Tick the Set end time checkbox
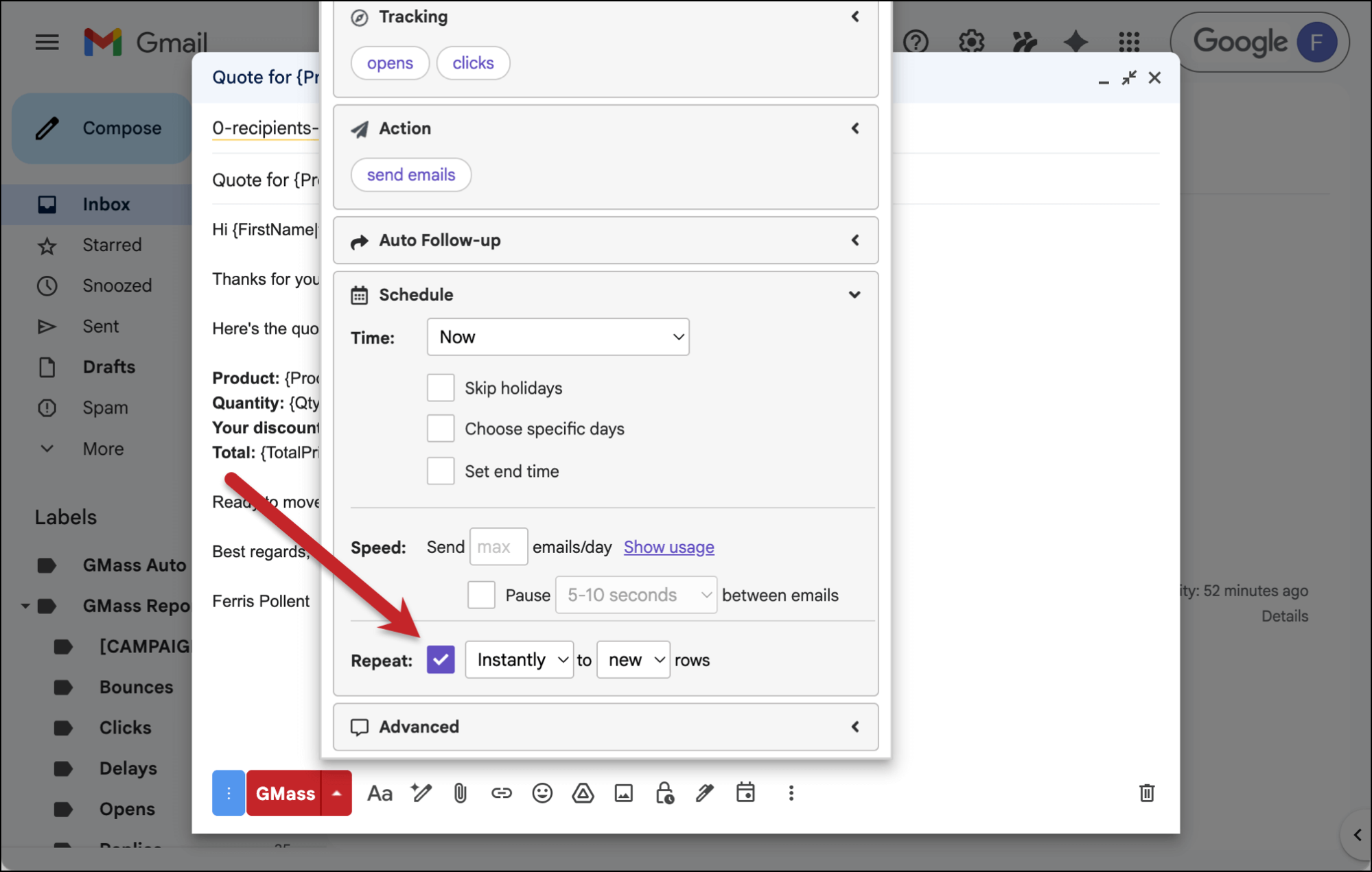The image size is (1372, 872). point(441,471)
